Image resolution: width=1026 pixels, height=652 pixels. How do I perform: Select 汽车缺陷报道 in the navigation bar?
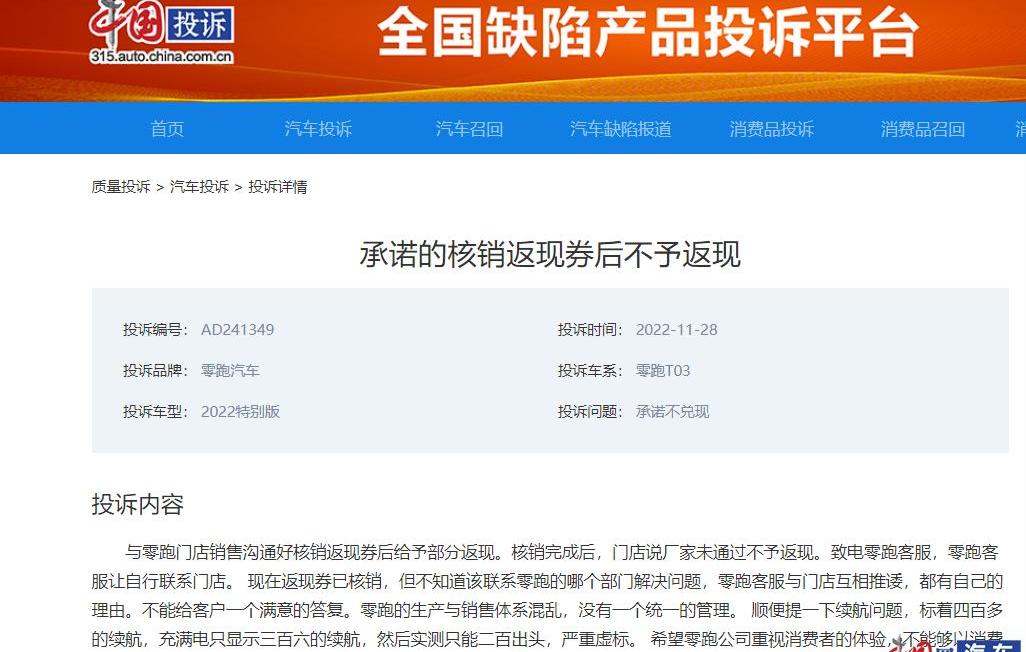click(620, 129)
